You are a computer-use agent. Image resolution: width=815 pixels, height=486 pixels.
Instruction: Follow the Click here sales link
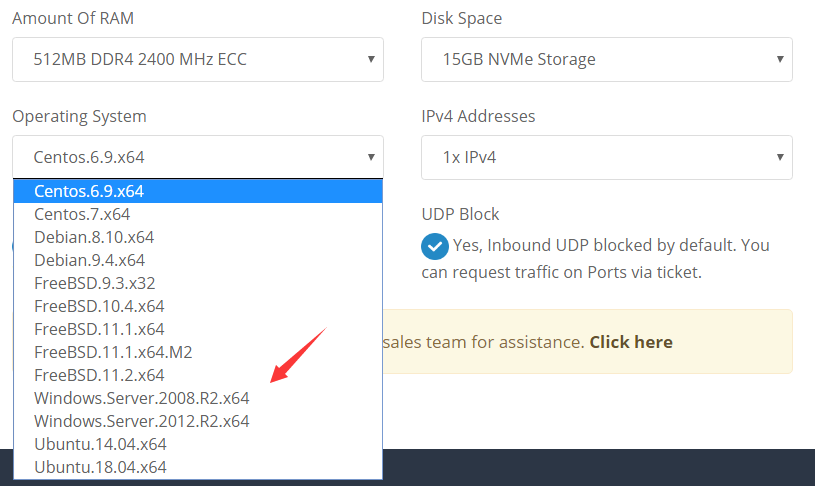631,342
